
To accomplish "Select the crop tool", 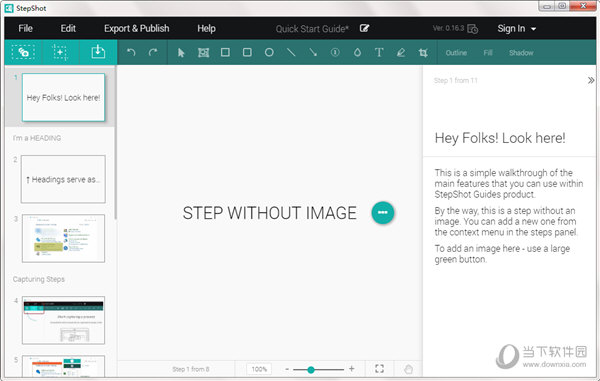I will (x=423, y=52).
